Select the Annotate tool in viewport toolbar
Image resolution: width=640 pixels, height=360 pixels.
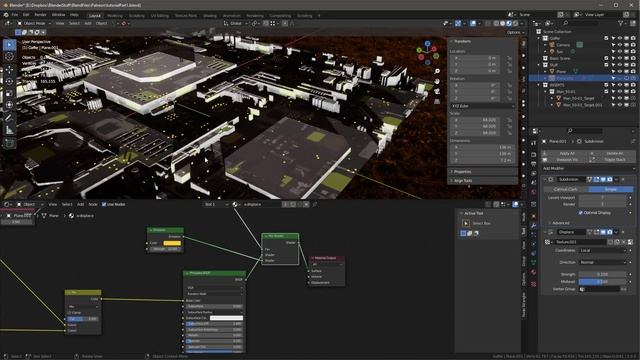click(x=9, y=118)
